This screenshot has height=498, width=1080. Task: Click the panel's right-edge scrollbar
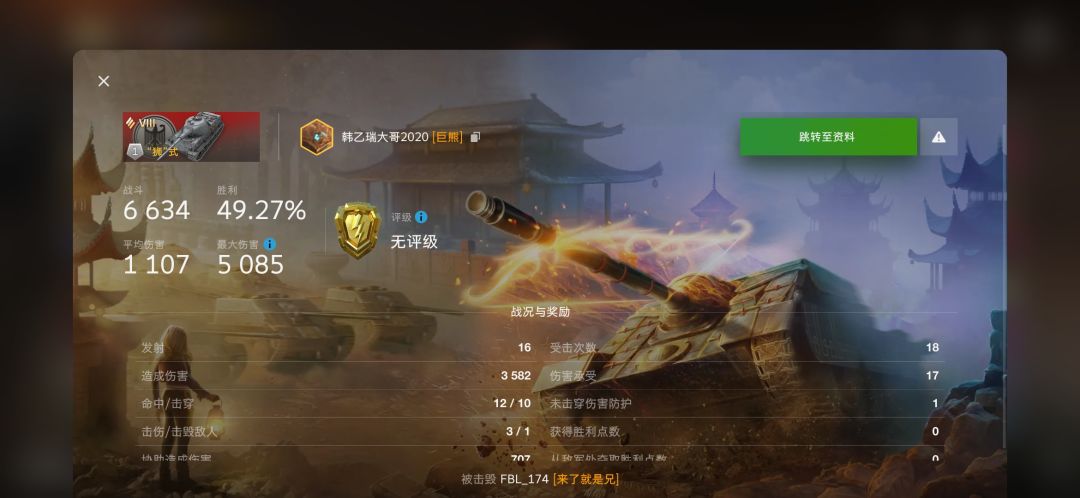(1004, 286)
